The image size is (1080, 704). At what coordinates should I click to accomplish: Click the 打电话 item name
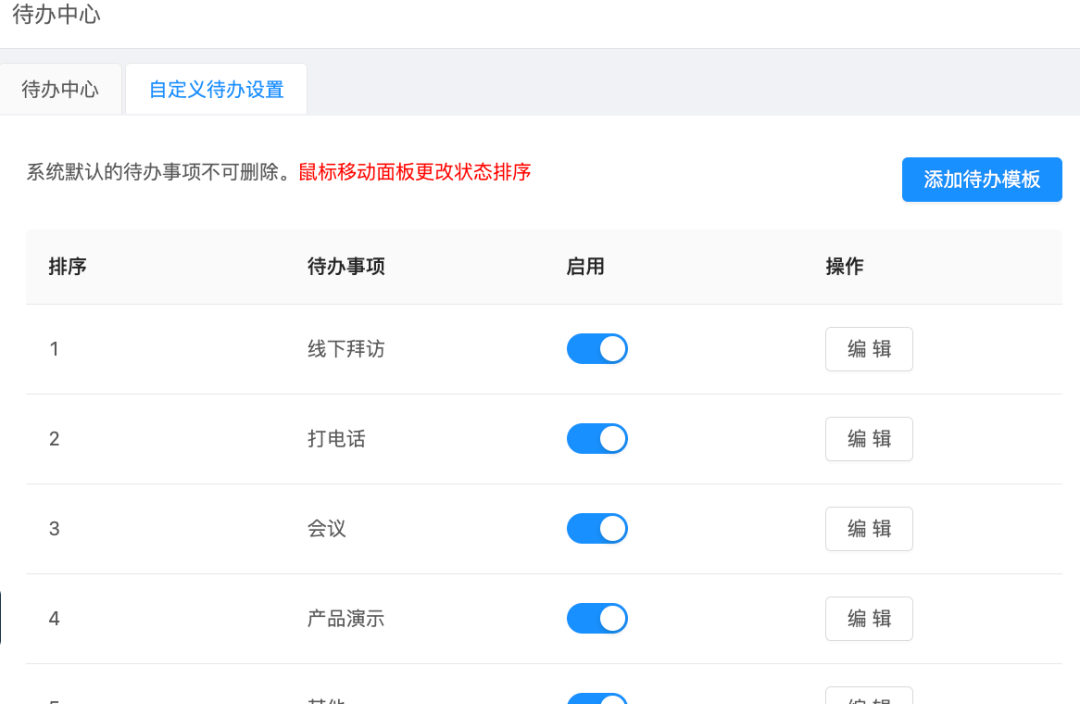tap(336, 439)
